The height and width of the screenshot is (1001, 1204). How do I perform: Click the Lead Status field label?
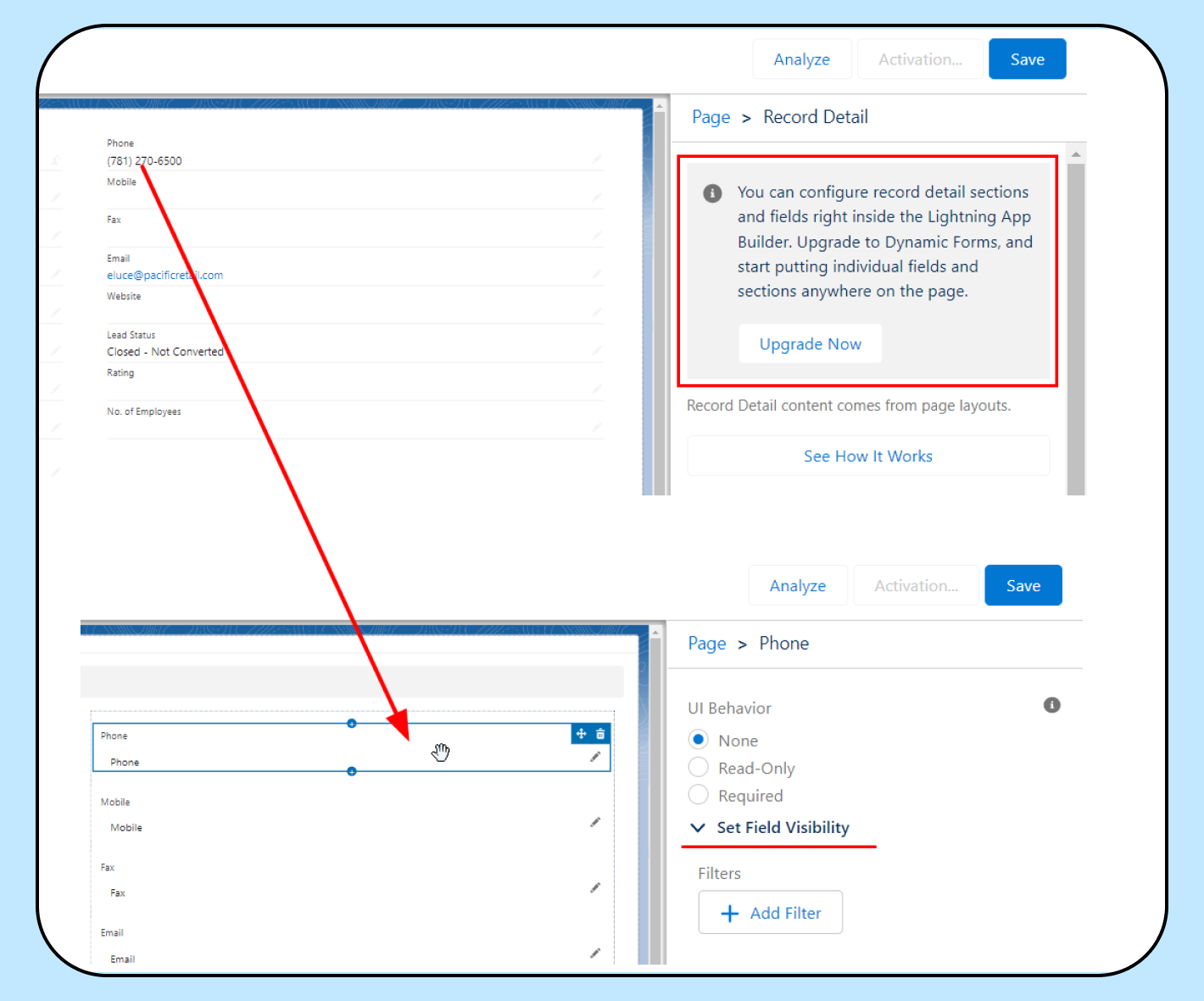coord(131,335)
